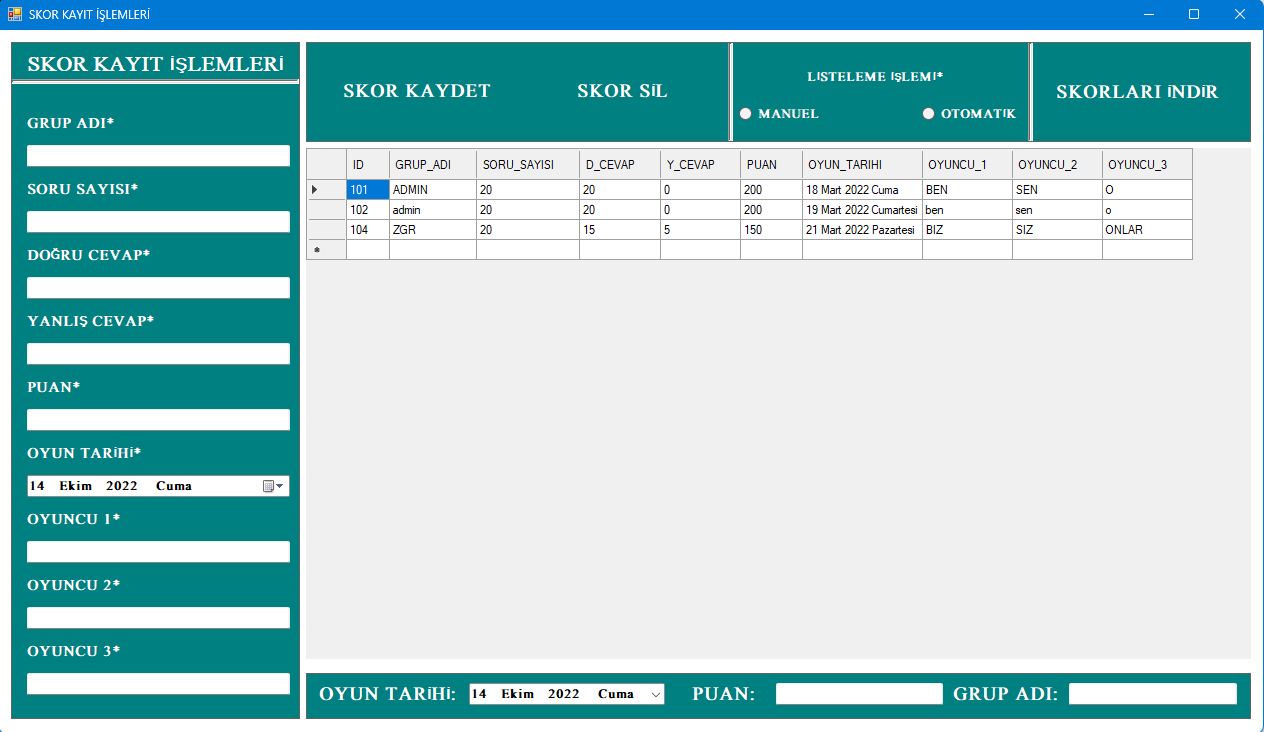Click the SKOR SİL button
The width and height of the screenshot is (1264, 732).
click(622, 91)
